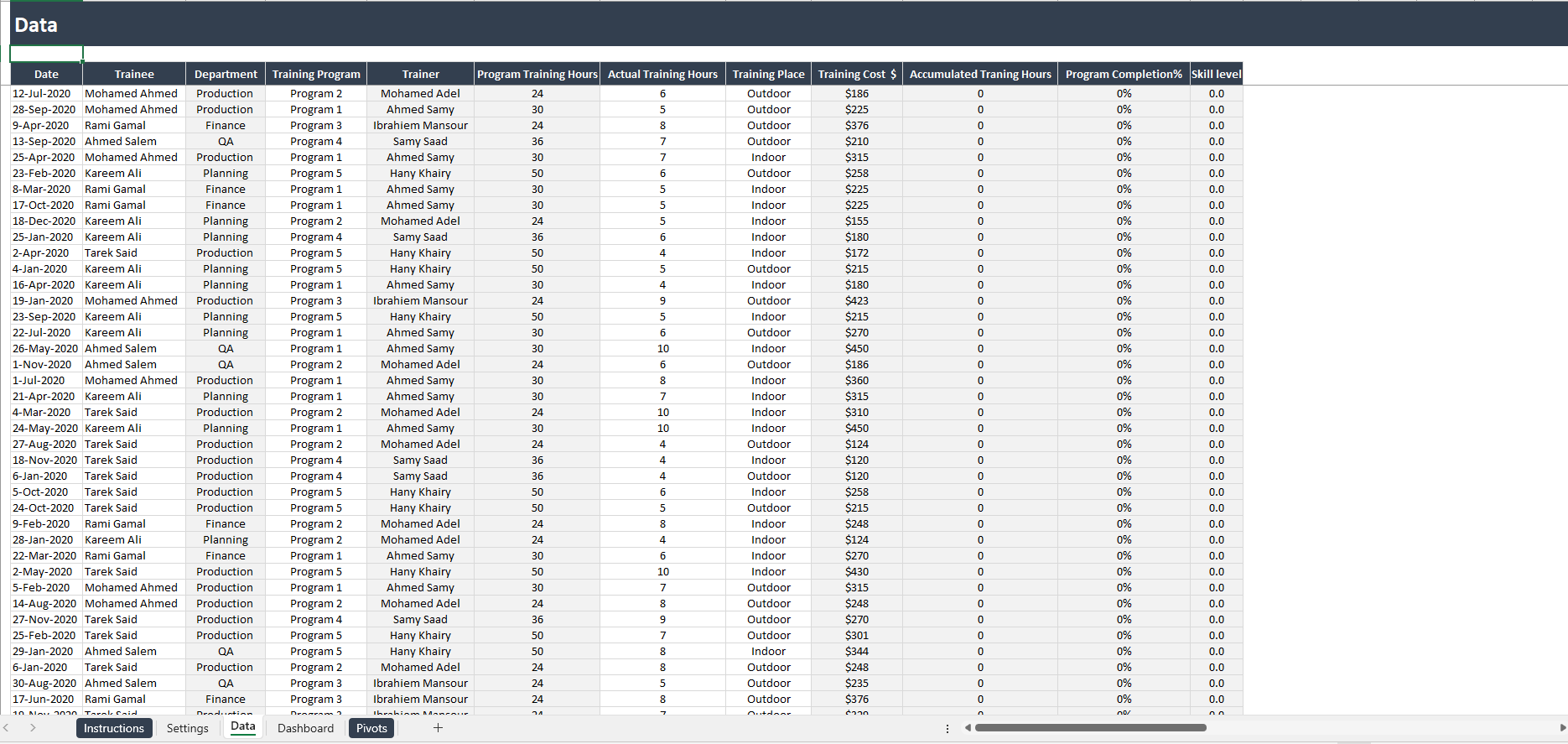The width and height of the screenshot is (1568, 744).
Task: Select QA cell in 13-Sep-2020 row
Action: coord(226,142)
